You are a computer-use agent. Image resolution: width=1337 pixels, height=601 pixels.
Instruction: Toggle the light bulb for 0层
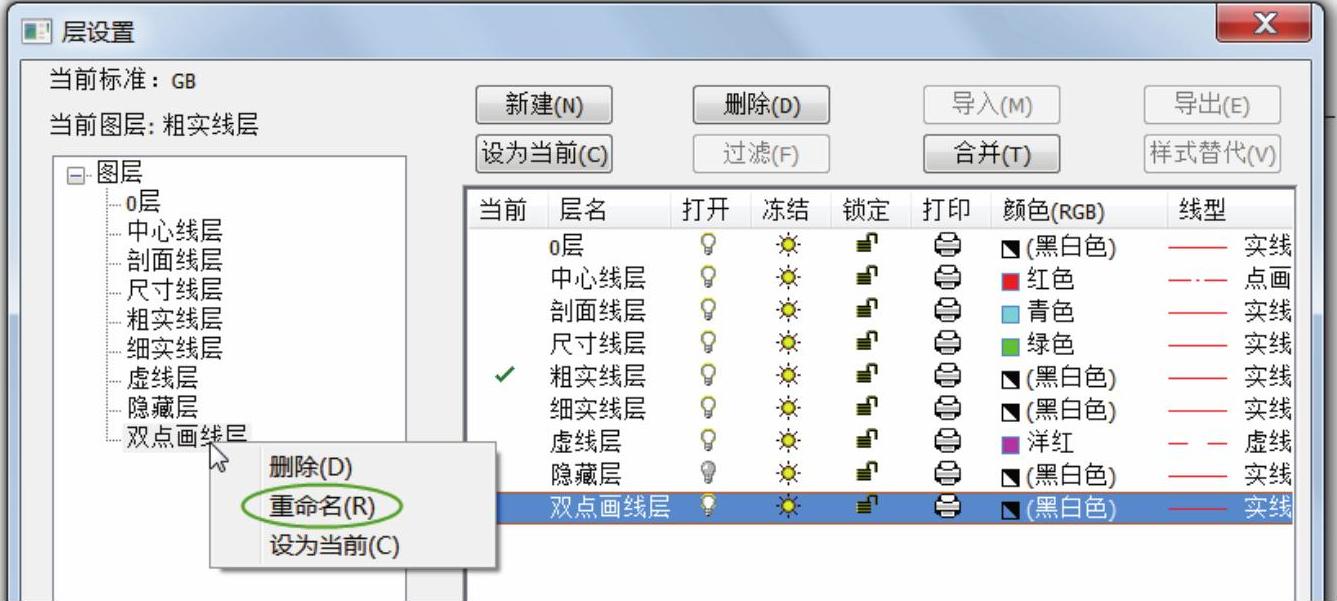pyautogui.click(x=709, y=246)
